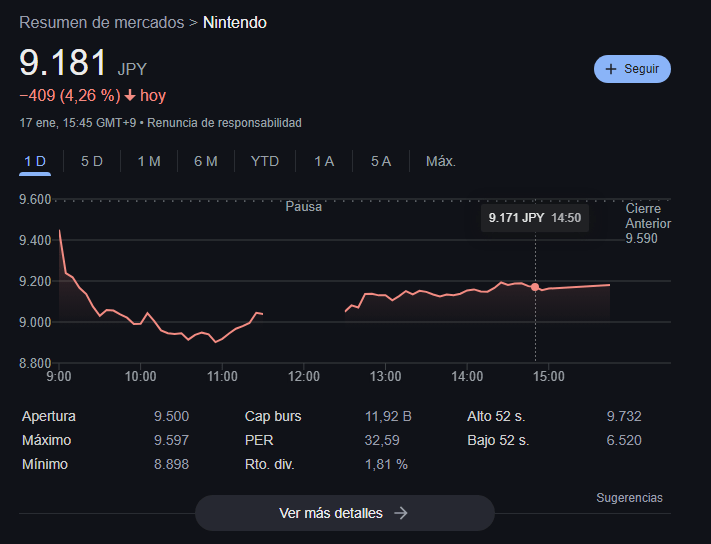Click the PER value 32,59
This screenshot has width=711, height=544.
(382, 440)
